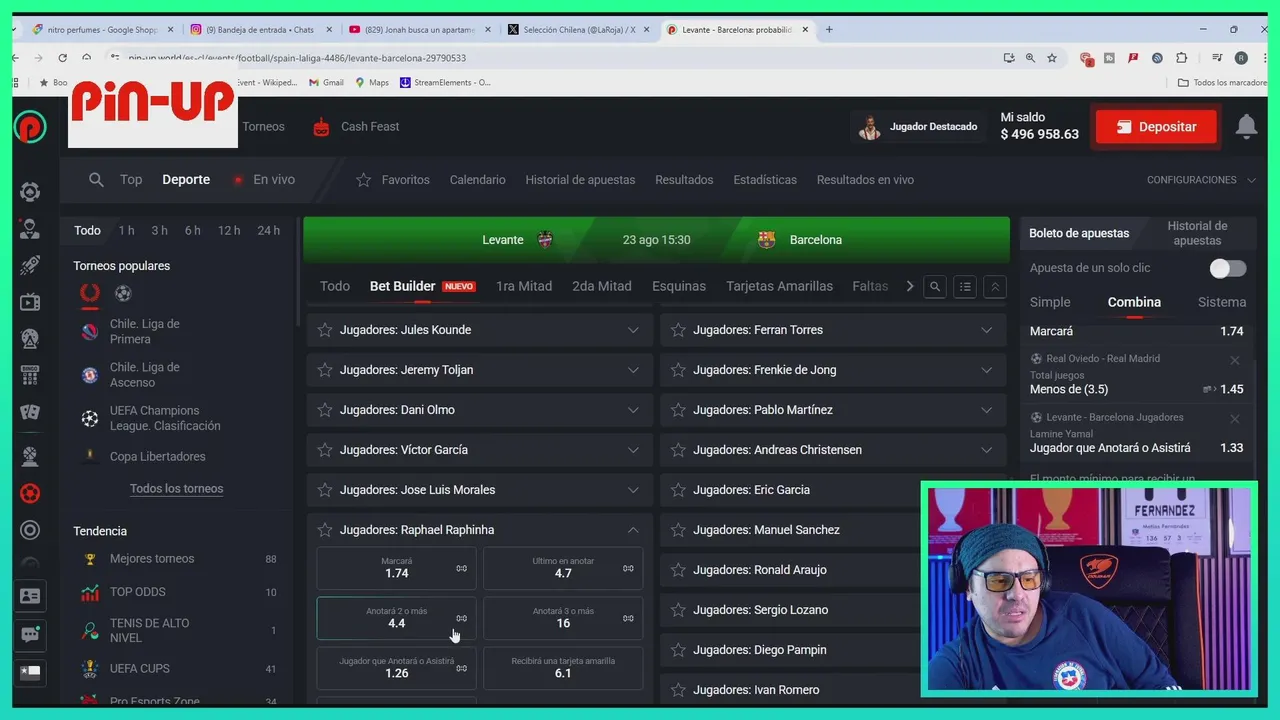Open Todos los torneos link
This screenshot has height=720, width=1280.
coord(176,489)
